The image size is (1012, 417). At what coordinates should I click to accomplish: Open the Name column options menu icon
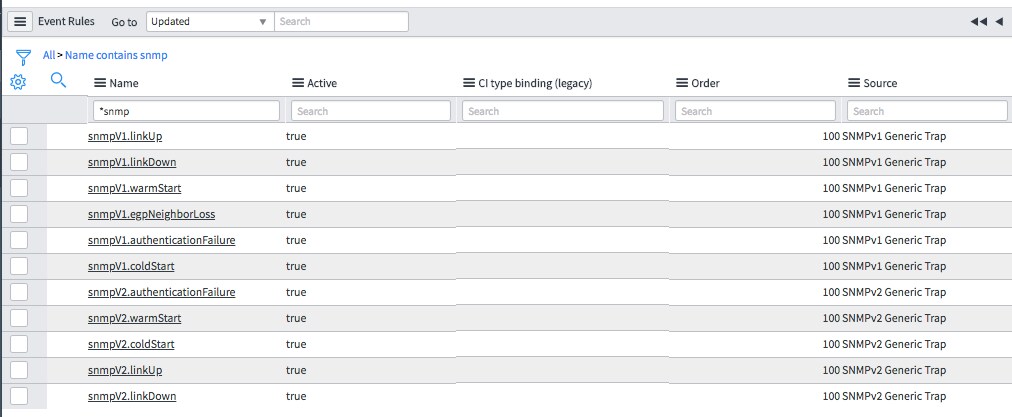(100, 83)
